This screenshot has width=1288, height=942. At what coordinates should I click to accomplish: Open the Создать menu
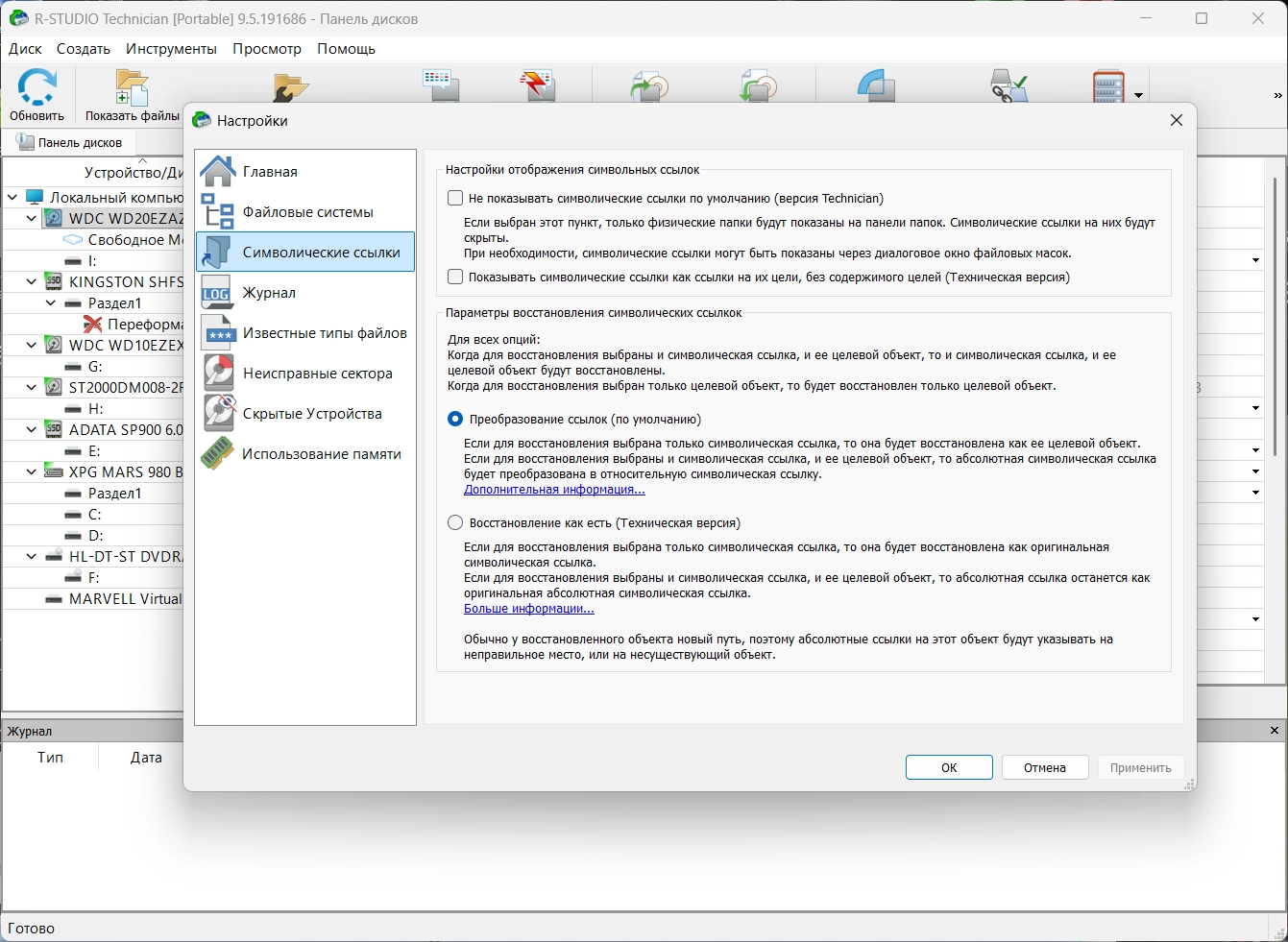(84, 49)
